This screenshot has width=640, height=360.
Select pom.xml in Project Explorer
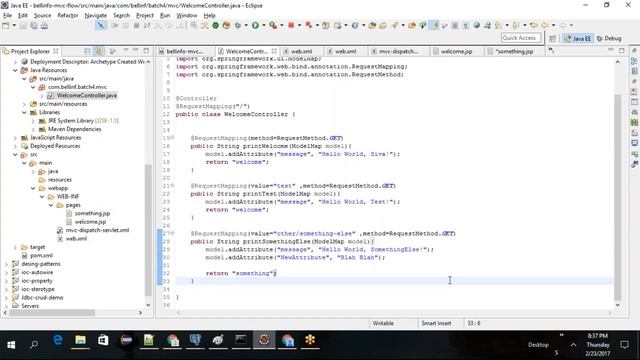41,256
